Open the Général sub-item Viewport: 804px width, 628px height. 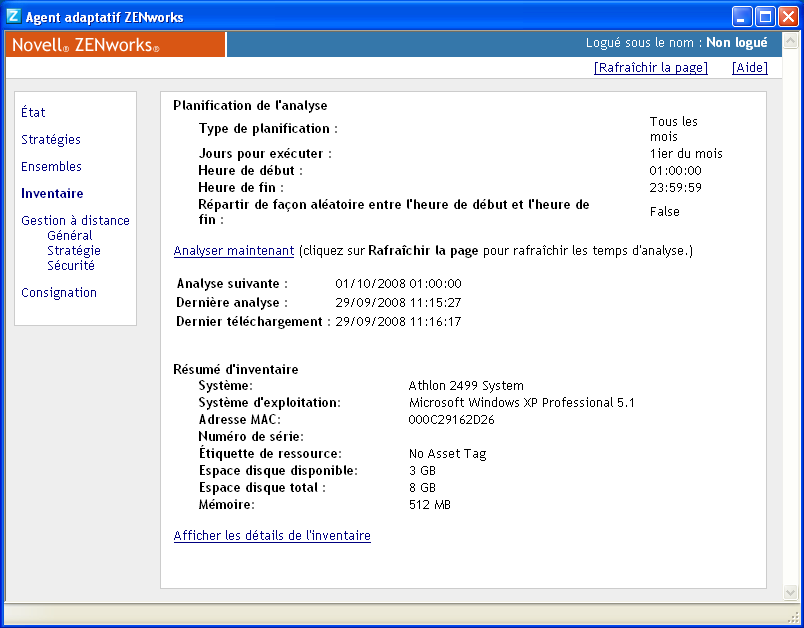click(x=70, y=235)
